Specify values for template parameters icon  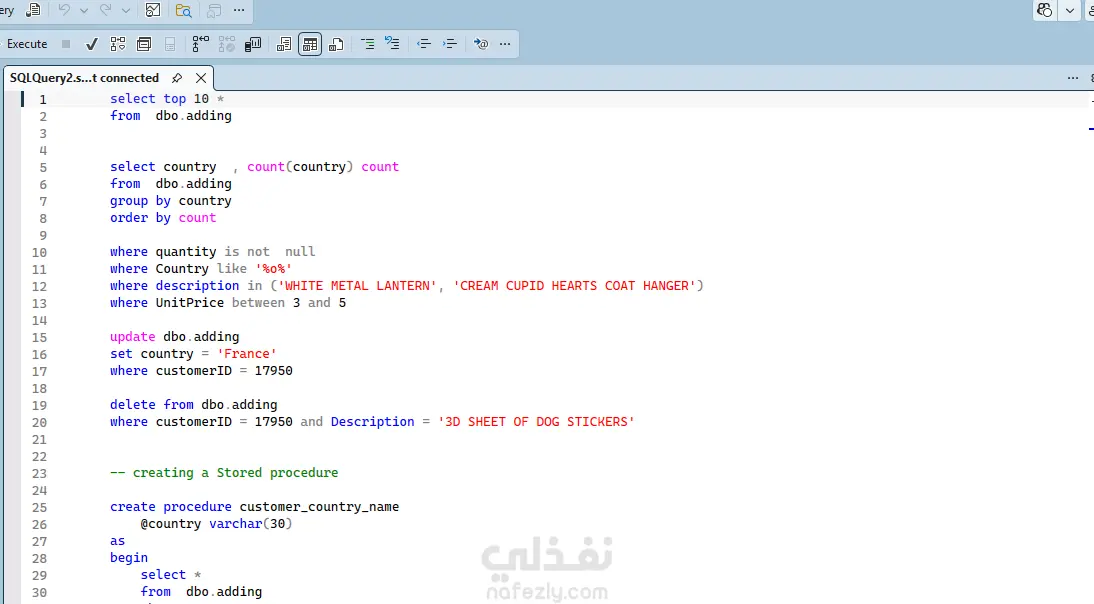pyautogui.click(x=481, y=44)
